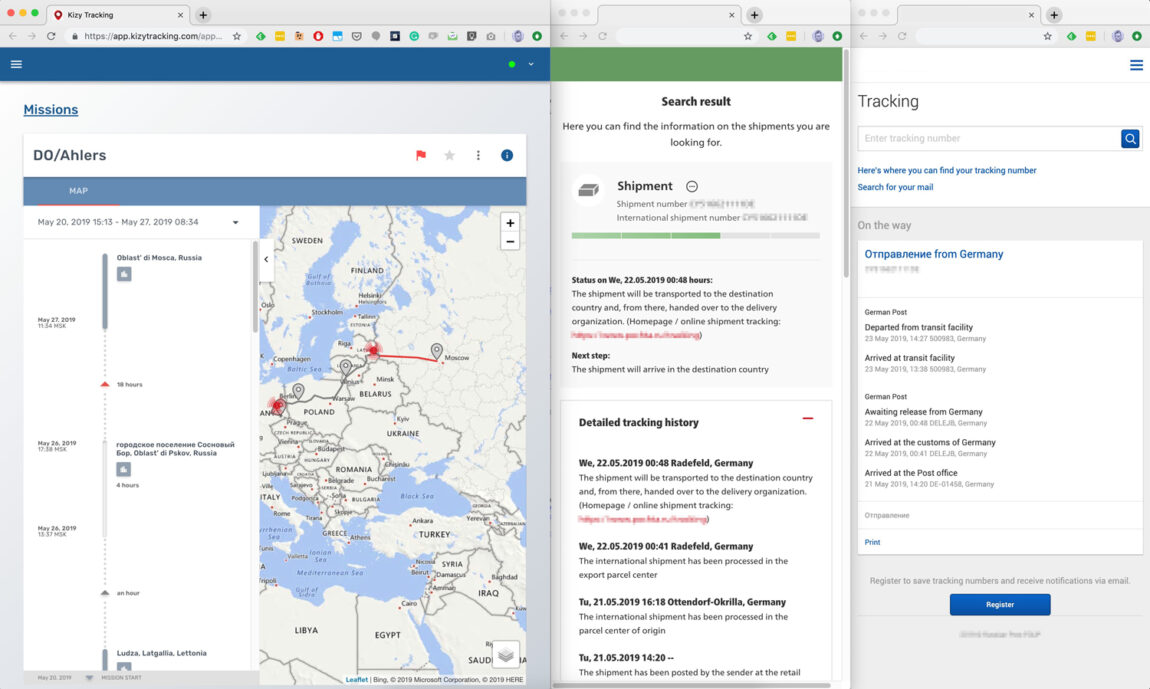1150x689 pixels.
Task: Click the horizontal scrollbar in the middle window
Action: pyautogui.click(x=691, y=685)
